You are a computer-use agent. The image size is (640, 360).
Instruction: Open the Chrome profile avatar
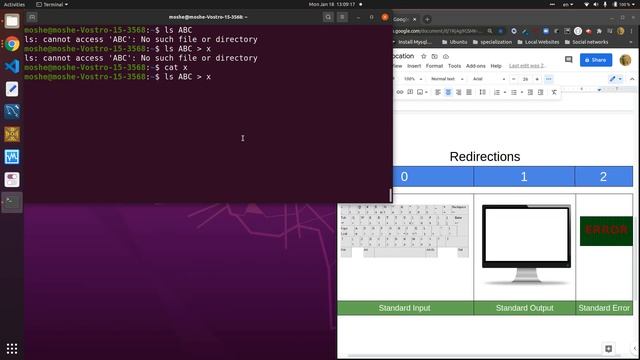coord(620,31)
